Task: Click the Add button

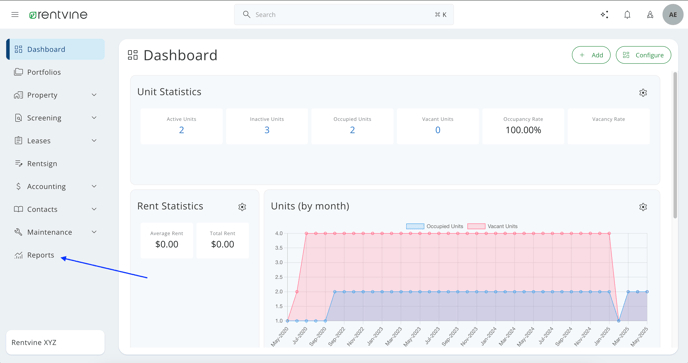Action: pyautogui.click(x=591, y=55)
